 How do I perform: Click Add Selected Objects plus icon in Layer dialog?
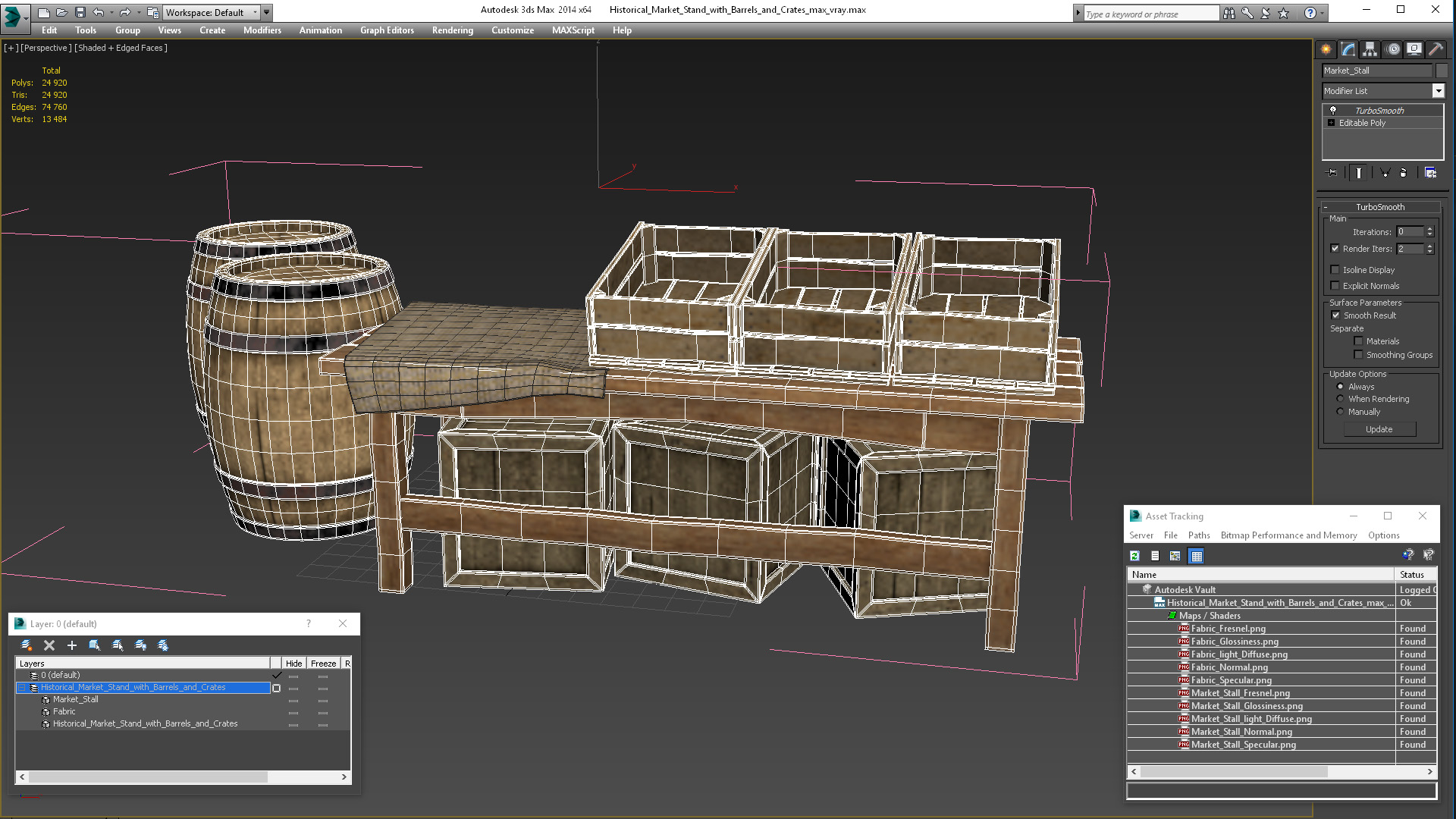click(x=72, y=645)
